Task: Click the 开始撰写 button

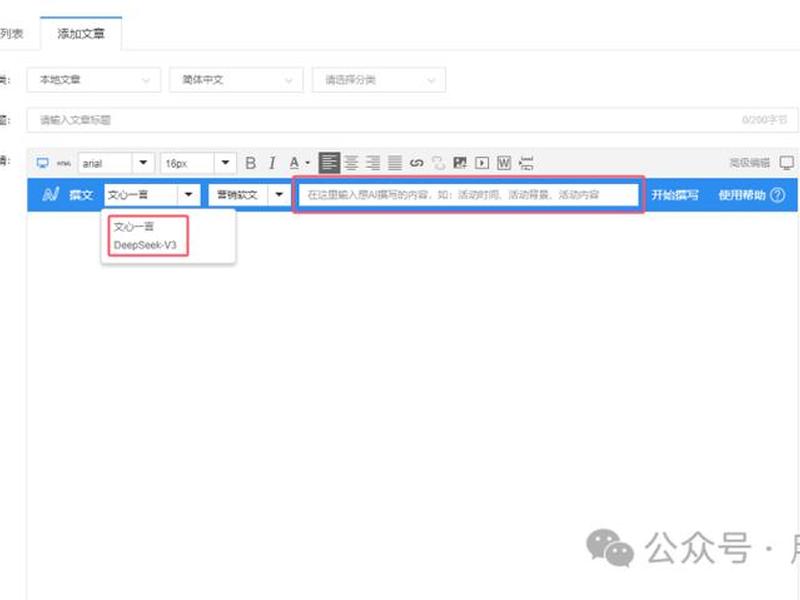Action: pos(674,195)
